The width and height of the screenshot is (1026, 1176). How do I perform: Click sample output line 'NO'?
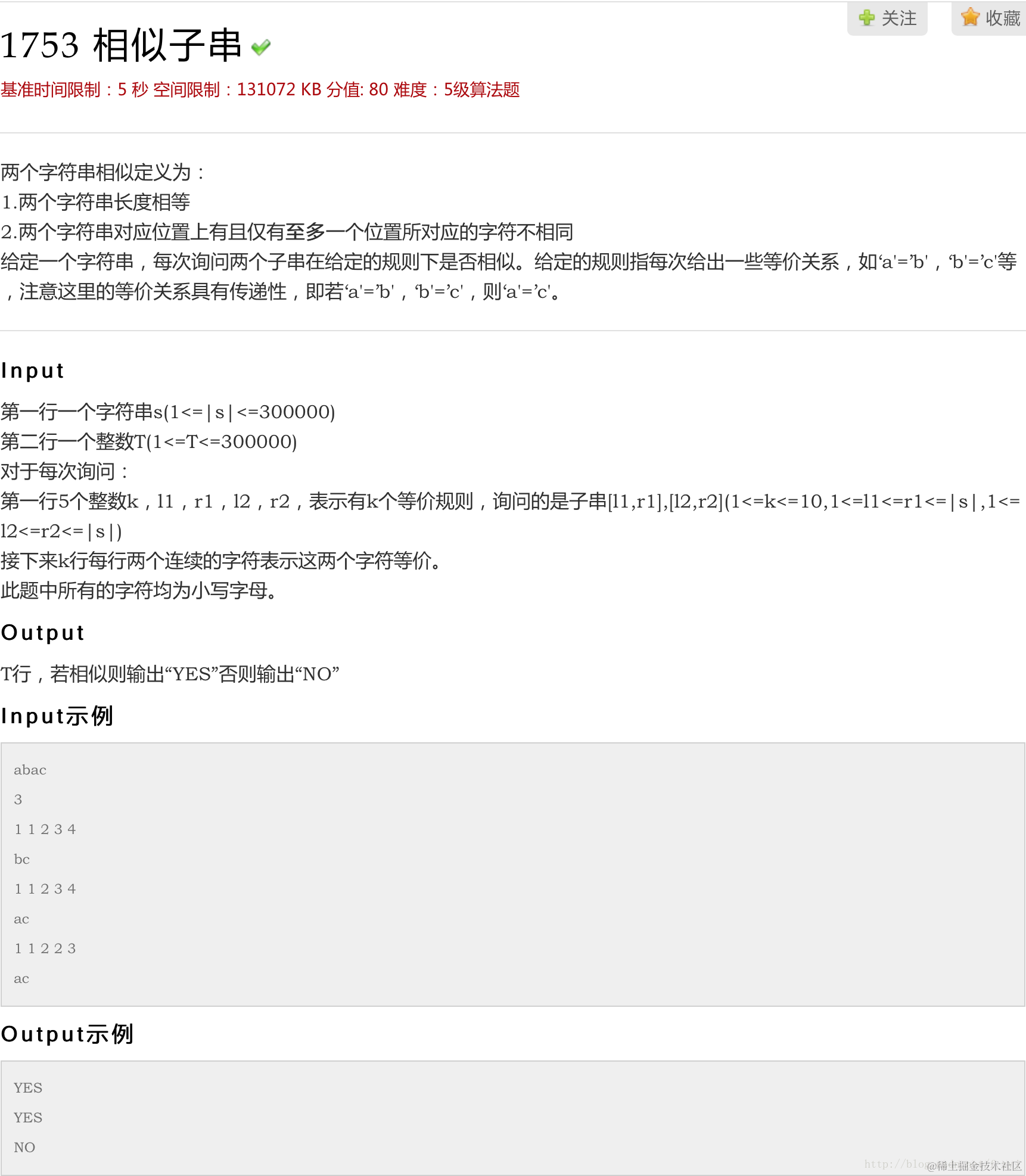(x=24, y=1148)
